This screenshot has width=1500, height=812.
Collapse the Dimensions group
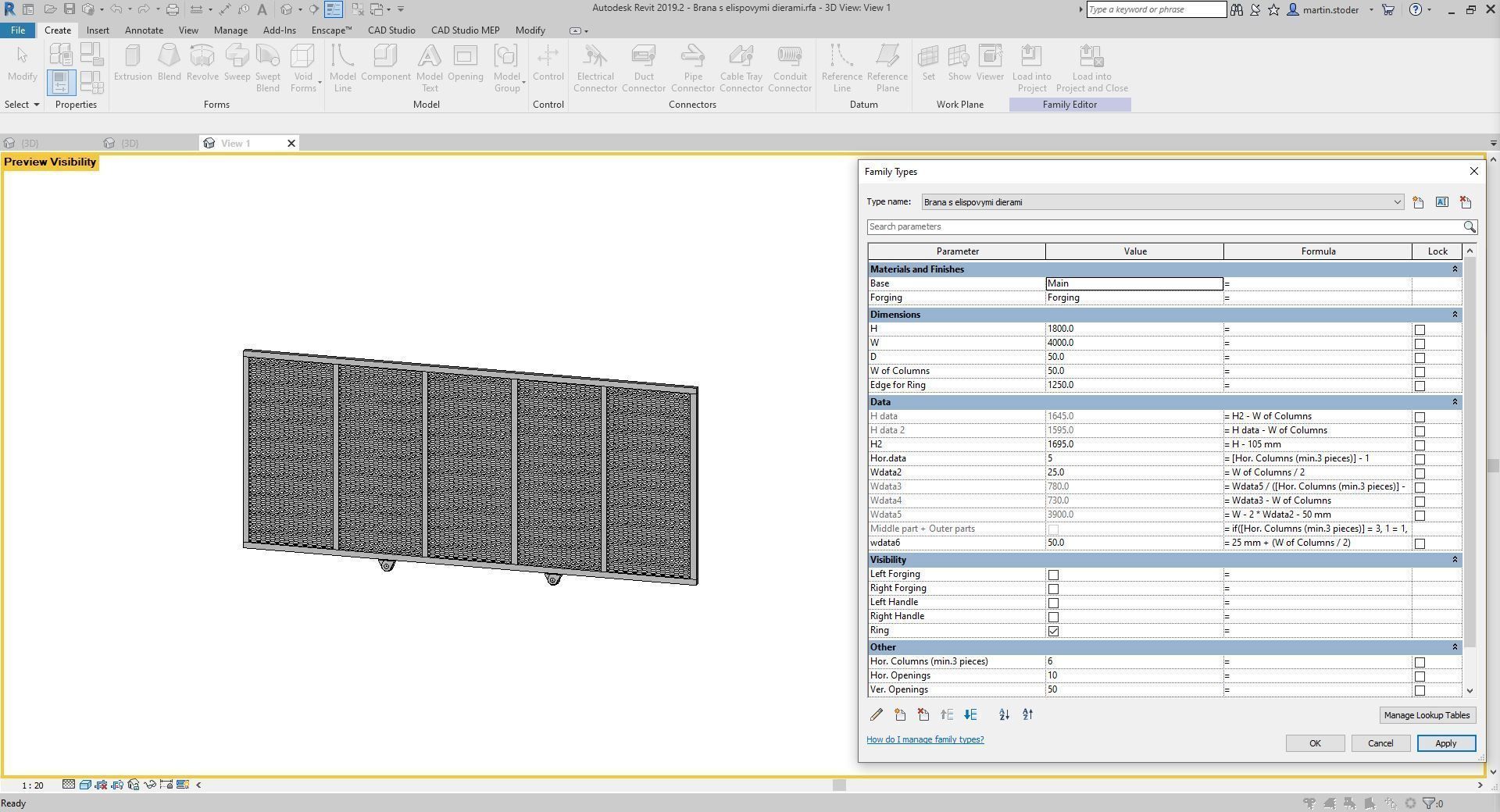[1455, 315]
